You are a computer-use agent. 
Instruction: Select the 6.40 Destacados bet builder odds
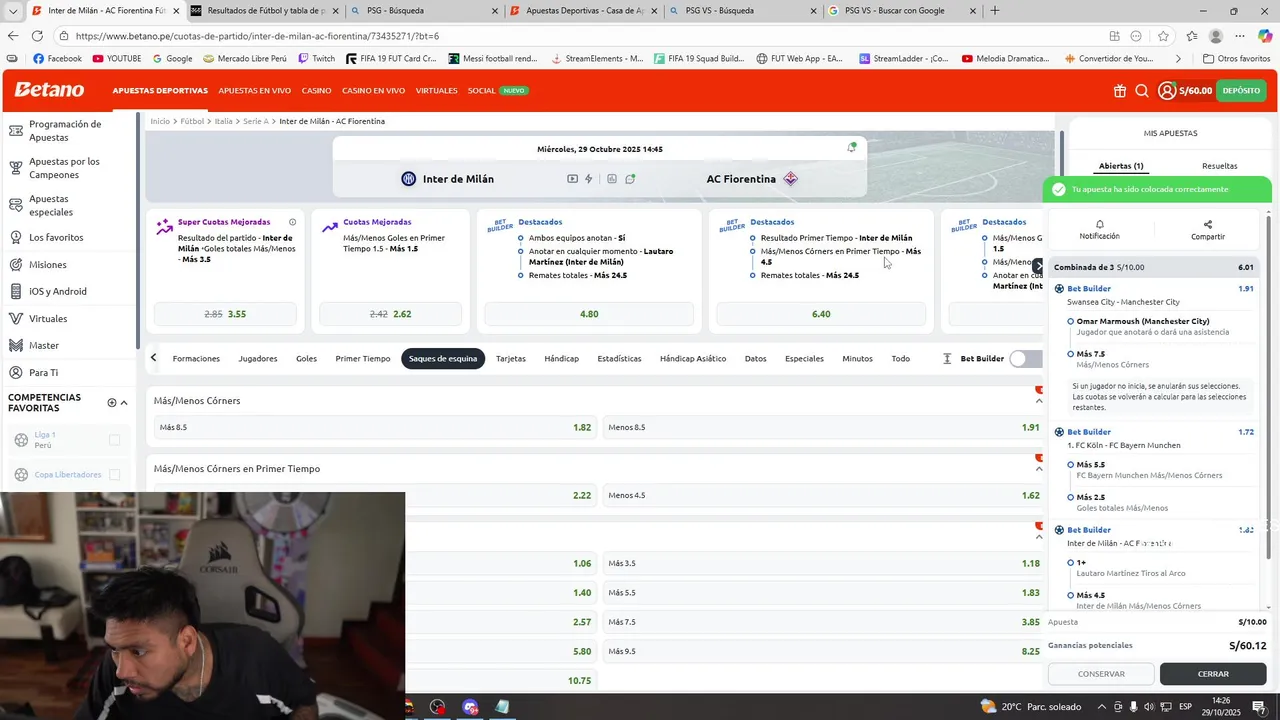pyautogui.click(x=821, y=314)
